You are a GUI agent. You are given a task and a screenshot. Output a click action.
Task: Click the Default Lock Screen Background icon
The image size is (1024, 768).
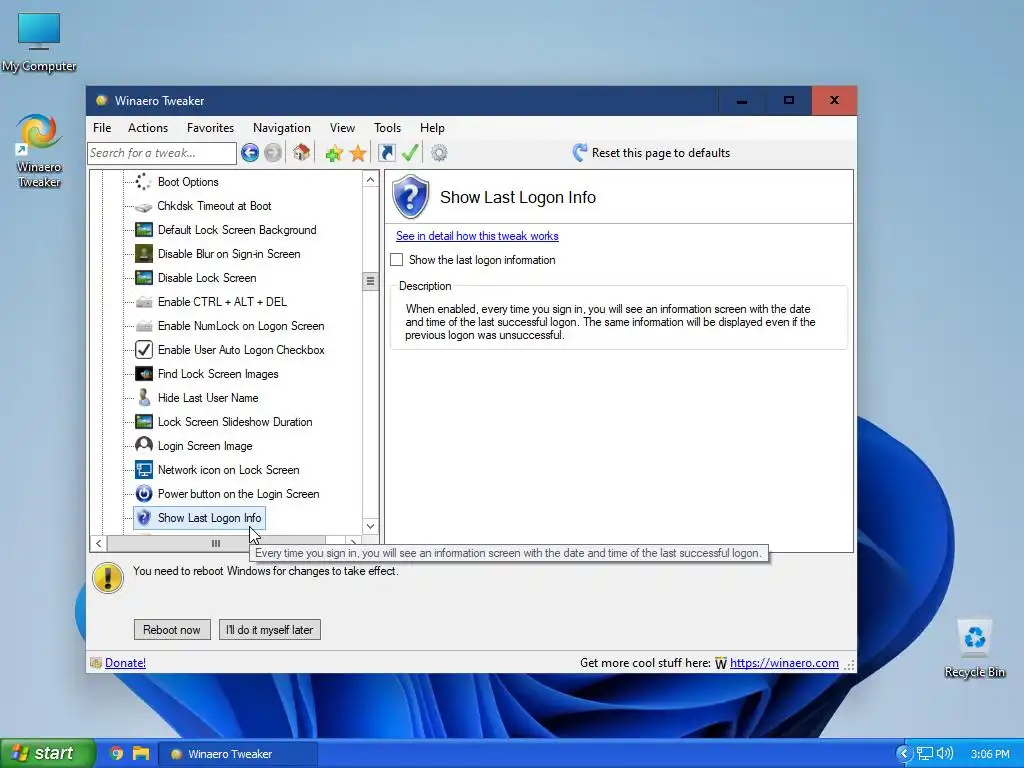pyautogui.click(x=144, y=230)
